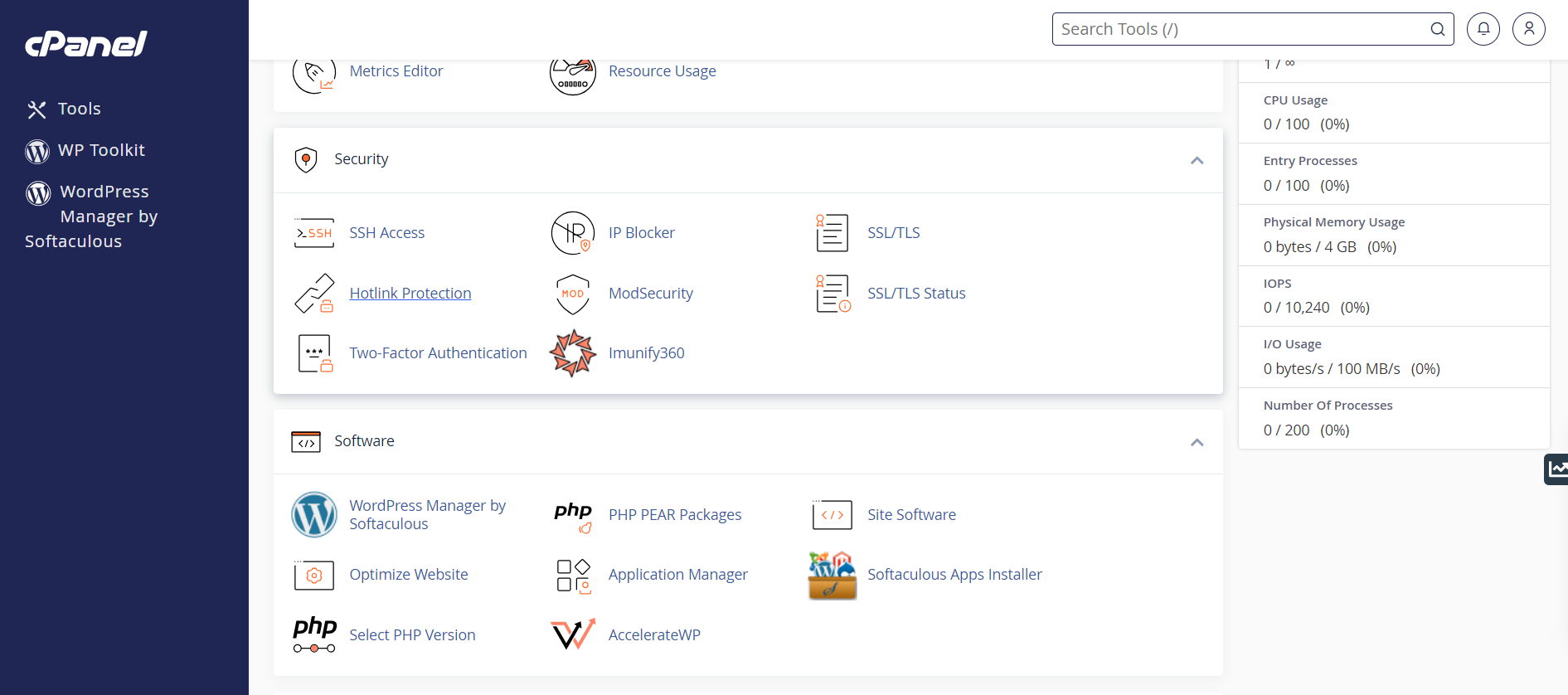Click the IP Blocker icon
Viewport: 1568px width, 695px height.
pyautogui.click(x=573, y=233)
